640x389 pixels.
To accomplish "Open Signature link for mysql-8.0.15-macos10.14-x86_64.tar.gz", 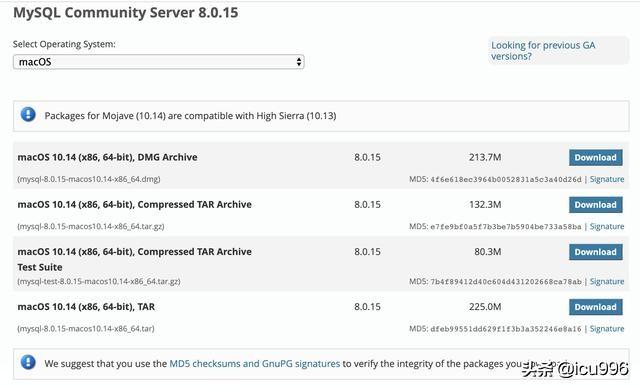I will point(607,227).
